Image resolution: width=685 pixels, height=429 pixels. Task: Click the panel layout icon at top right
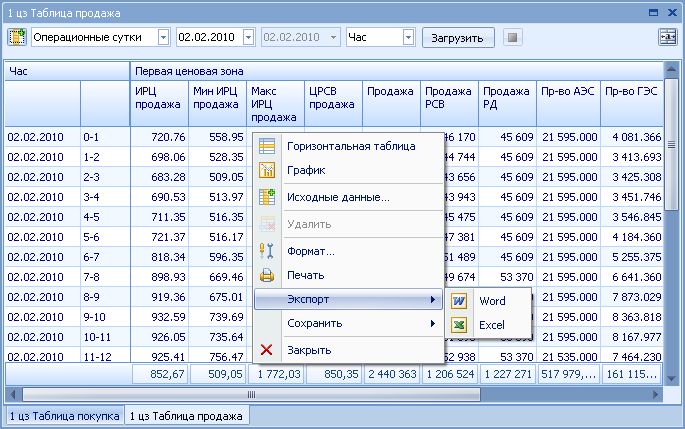667,37
